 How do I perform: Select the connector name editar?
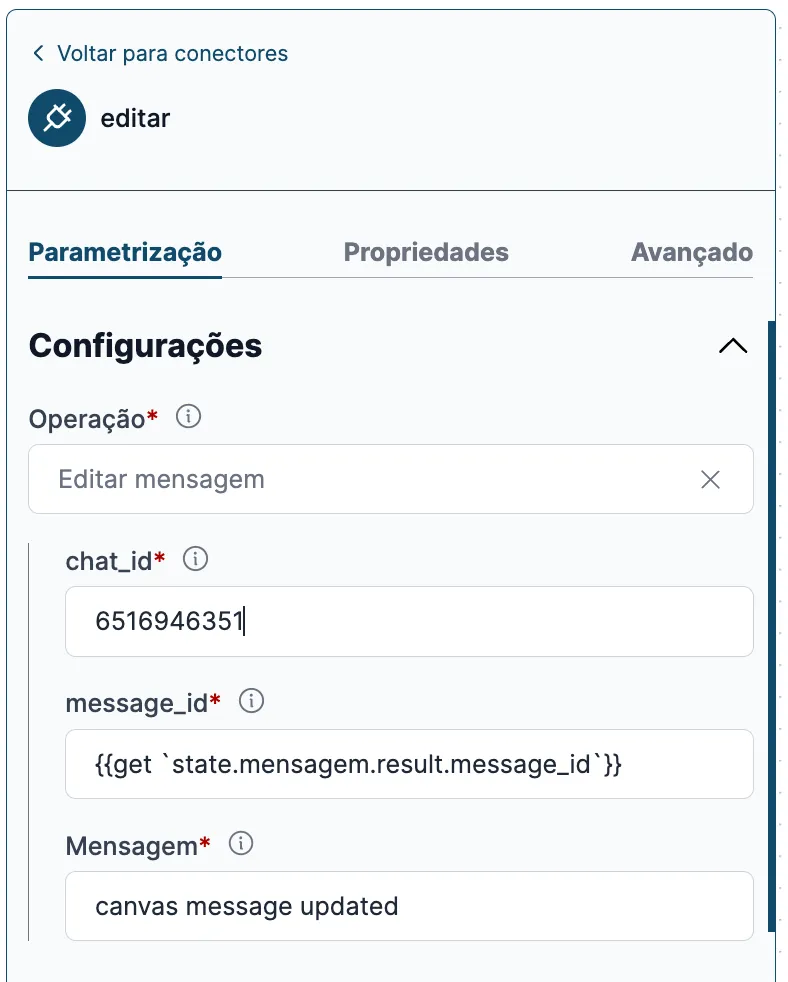coord(135,118)
